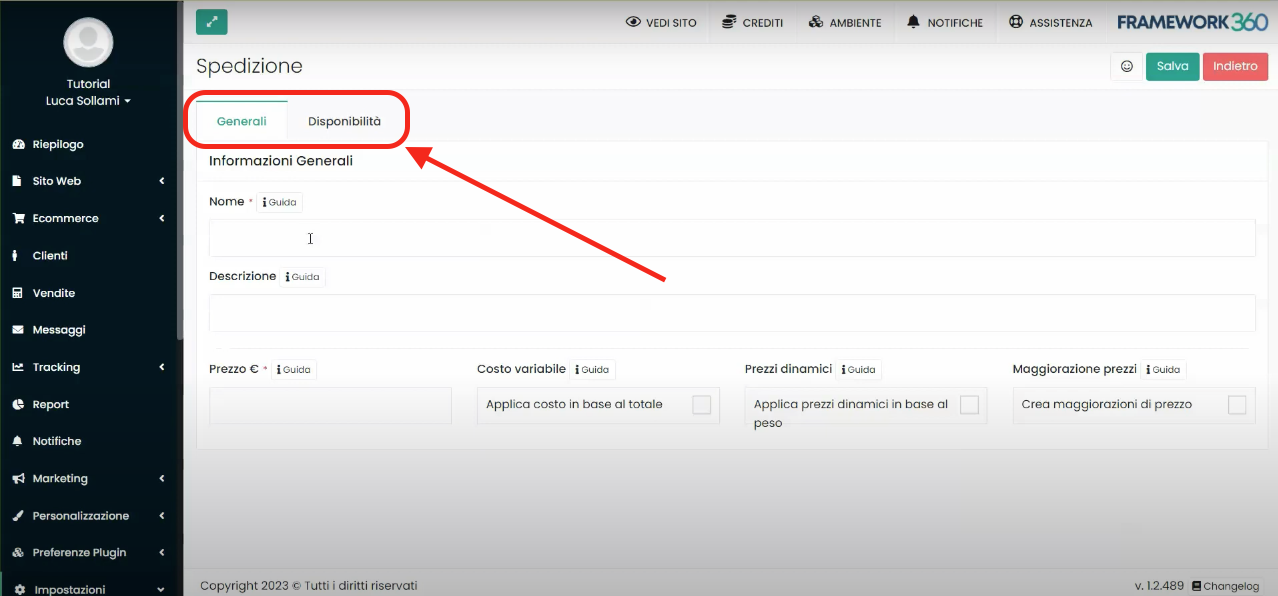
Task: Click VEDI SITO in the top bar
Action: (x=661, y=22)
